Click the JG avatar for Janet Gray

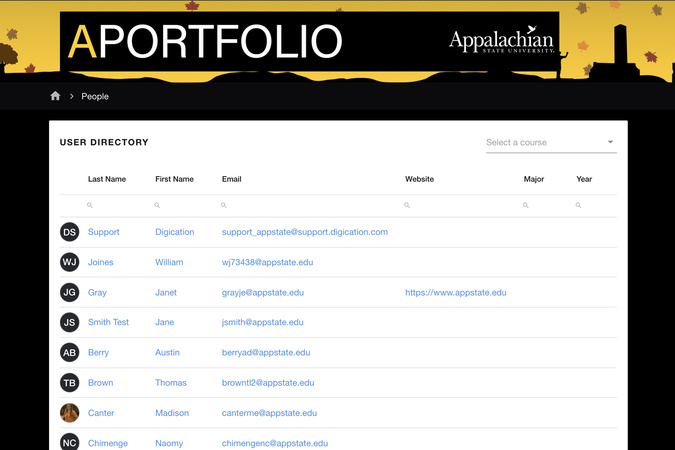[x=69, y=292]
